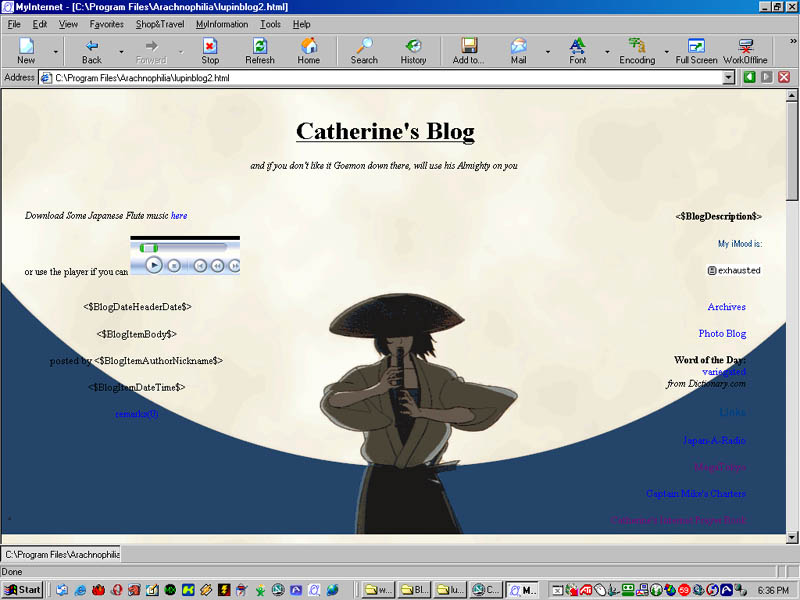Show more toolbar buttons via the chevron
This screenshot has height=600, width=800.
[x=793, y=41]
